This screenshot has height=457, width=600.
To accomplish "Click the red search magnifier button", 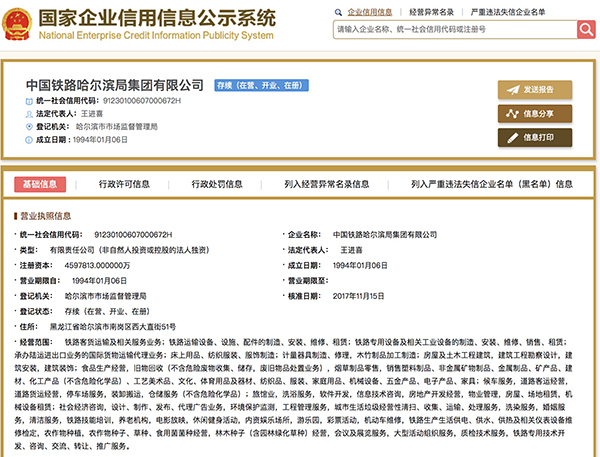I will pos(586,29).
